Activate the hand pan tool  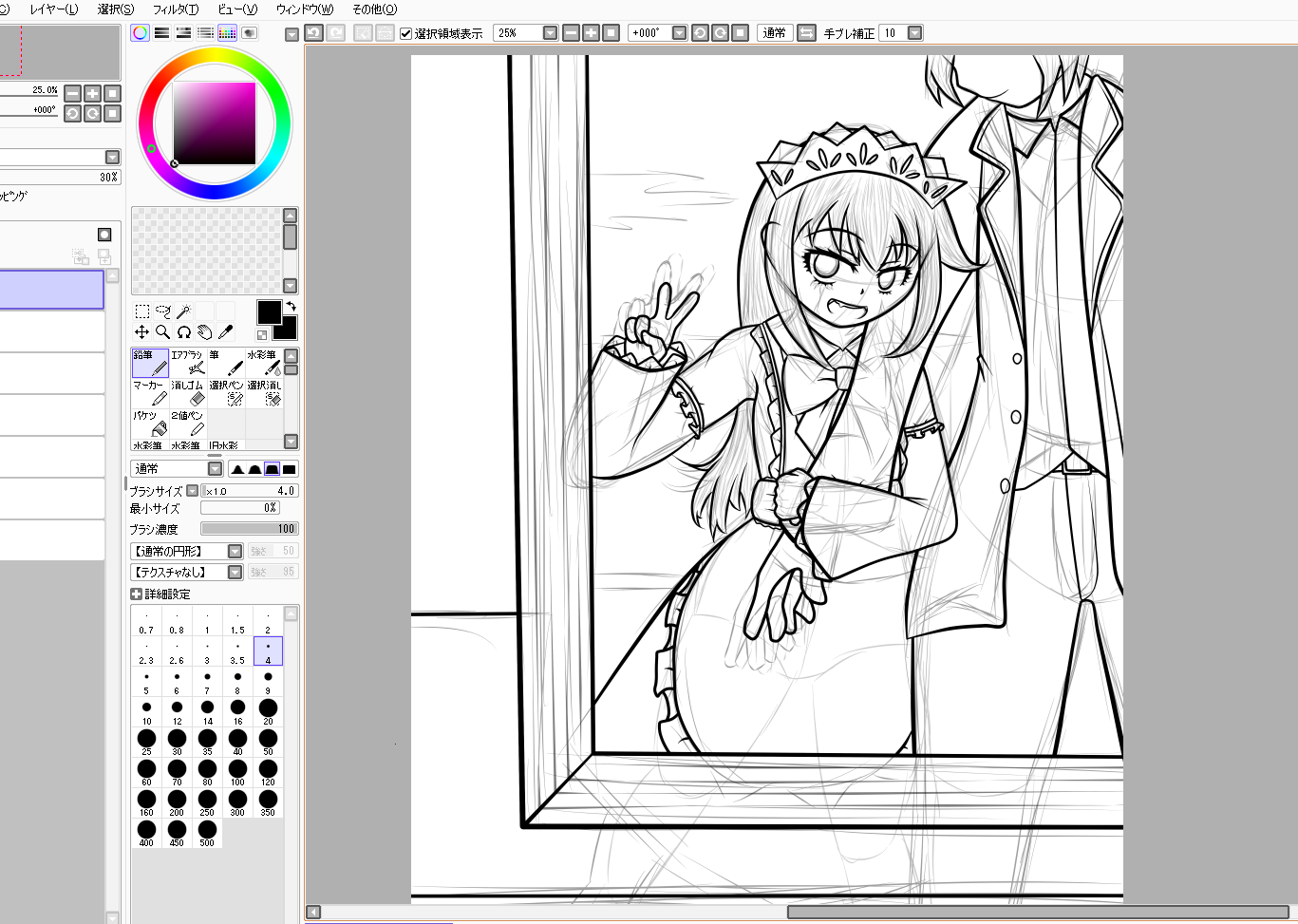204,332
